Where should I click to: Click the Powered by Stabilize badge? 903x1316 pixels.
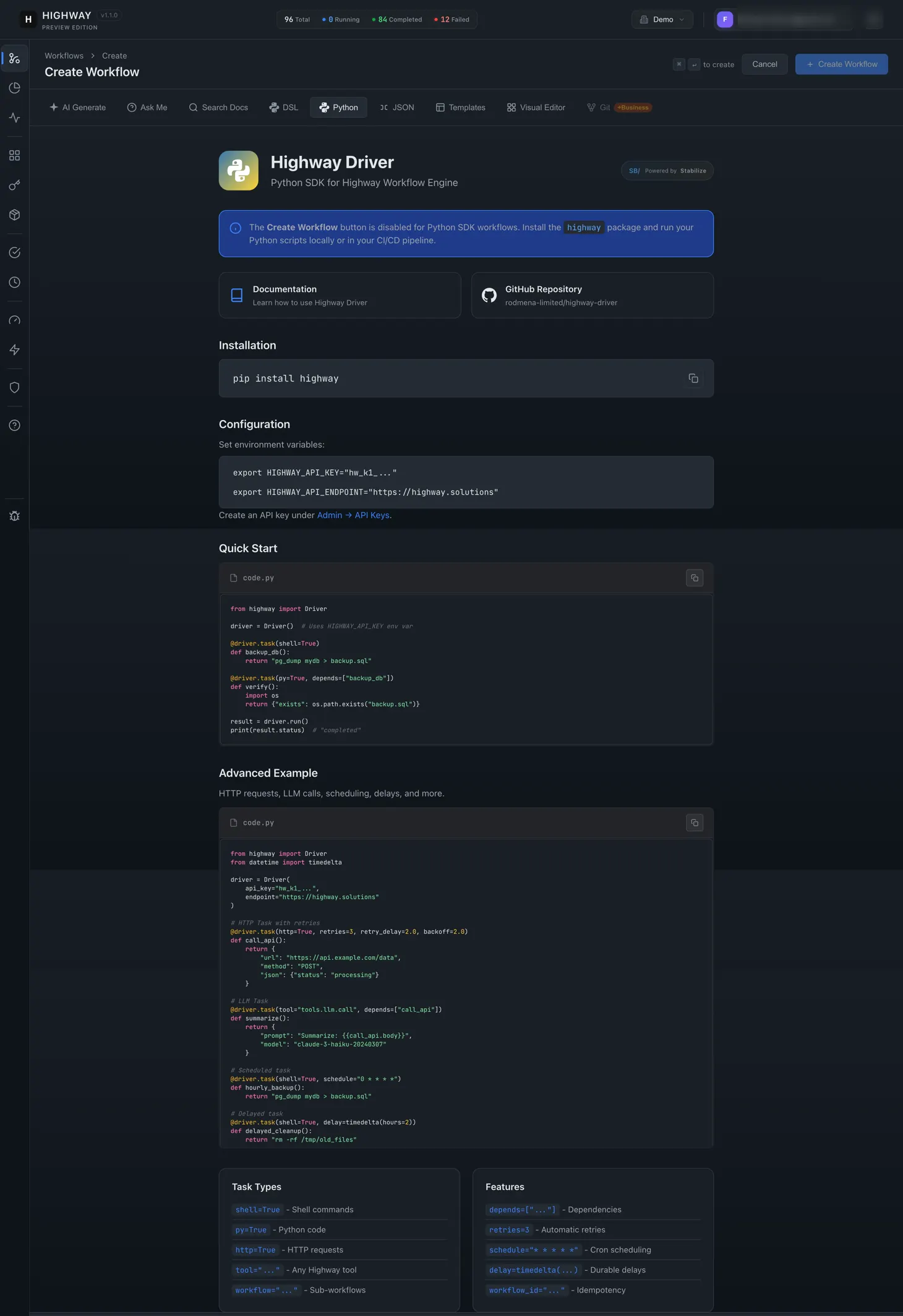point(667,171)
